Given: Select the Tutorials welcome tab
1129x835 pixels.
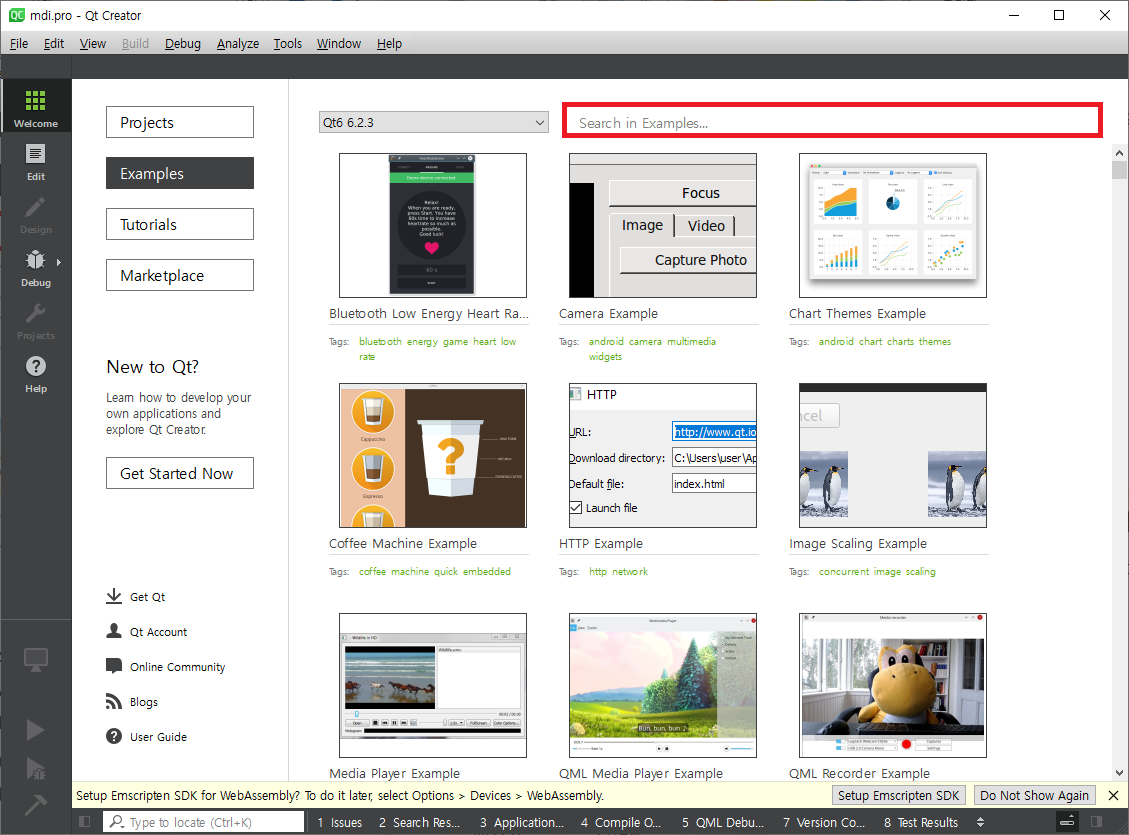Looking at the screenshot, I should (x=180, y=225).
